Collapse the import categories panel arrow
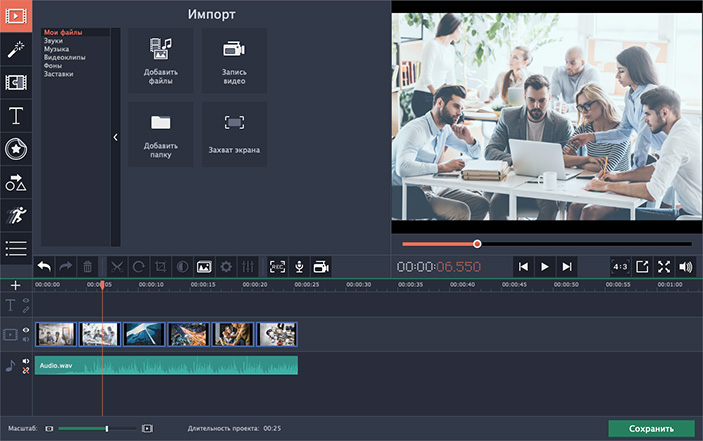This screenshot has height=441, width=703. pyautogui.click(x=115, y=138)
